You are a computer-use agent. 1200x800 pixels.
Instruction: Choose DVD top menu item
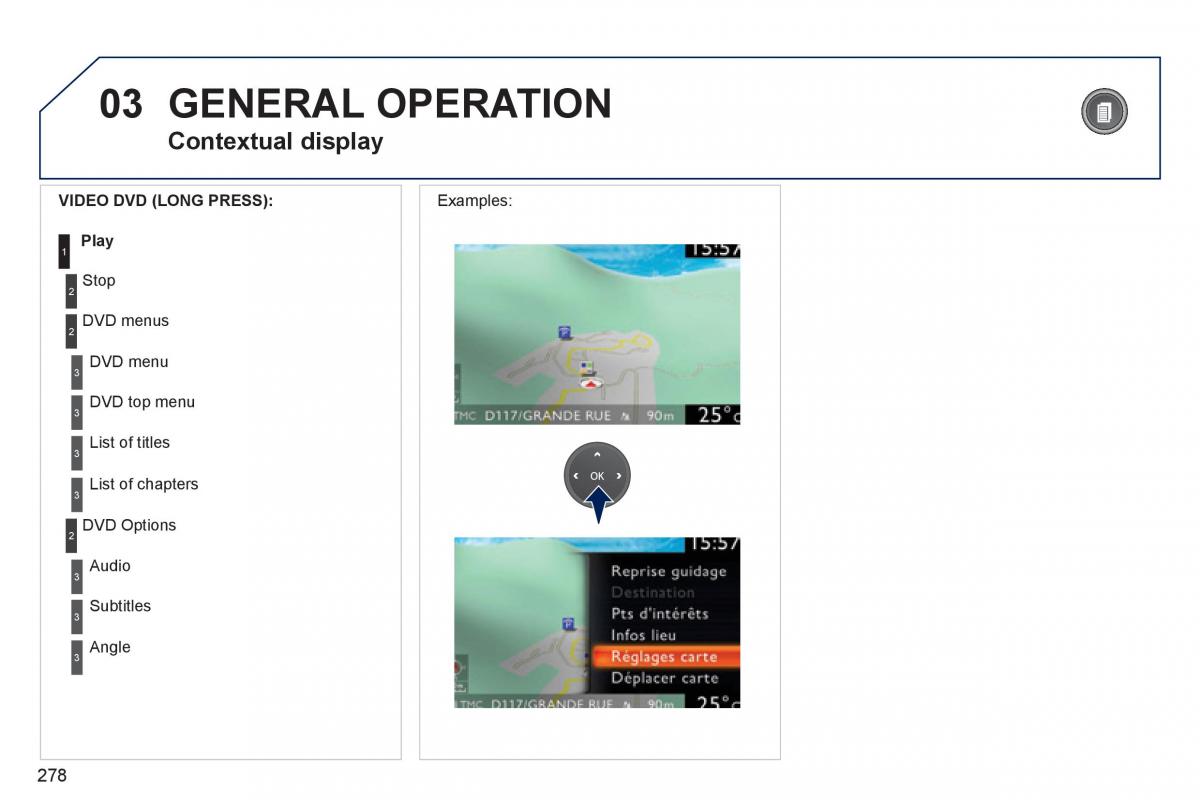142,402
